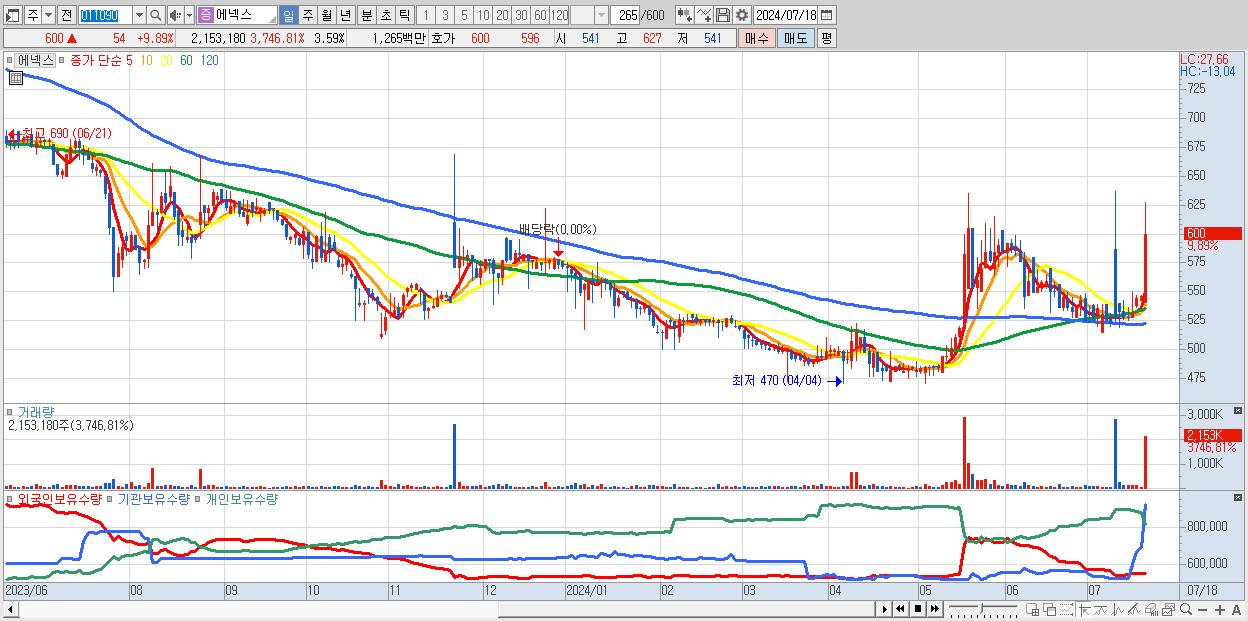Click the grid window tile icon in bottom toolbar
This screenshot has height=621, width=1248.
(x=1033, y=609)
